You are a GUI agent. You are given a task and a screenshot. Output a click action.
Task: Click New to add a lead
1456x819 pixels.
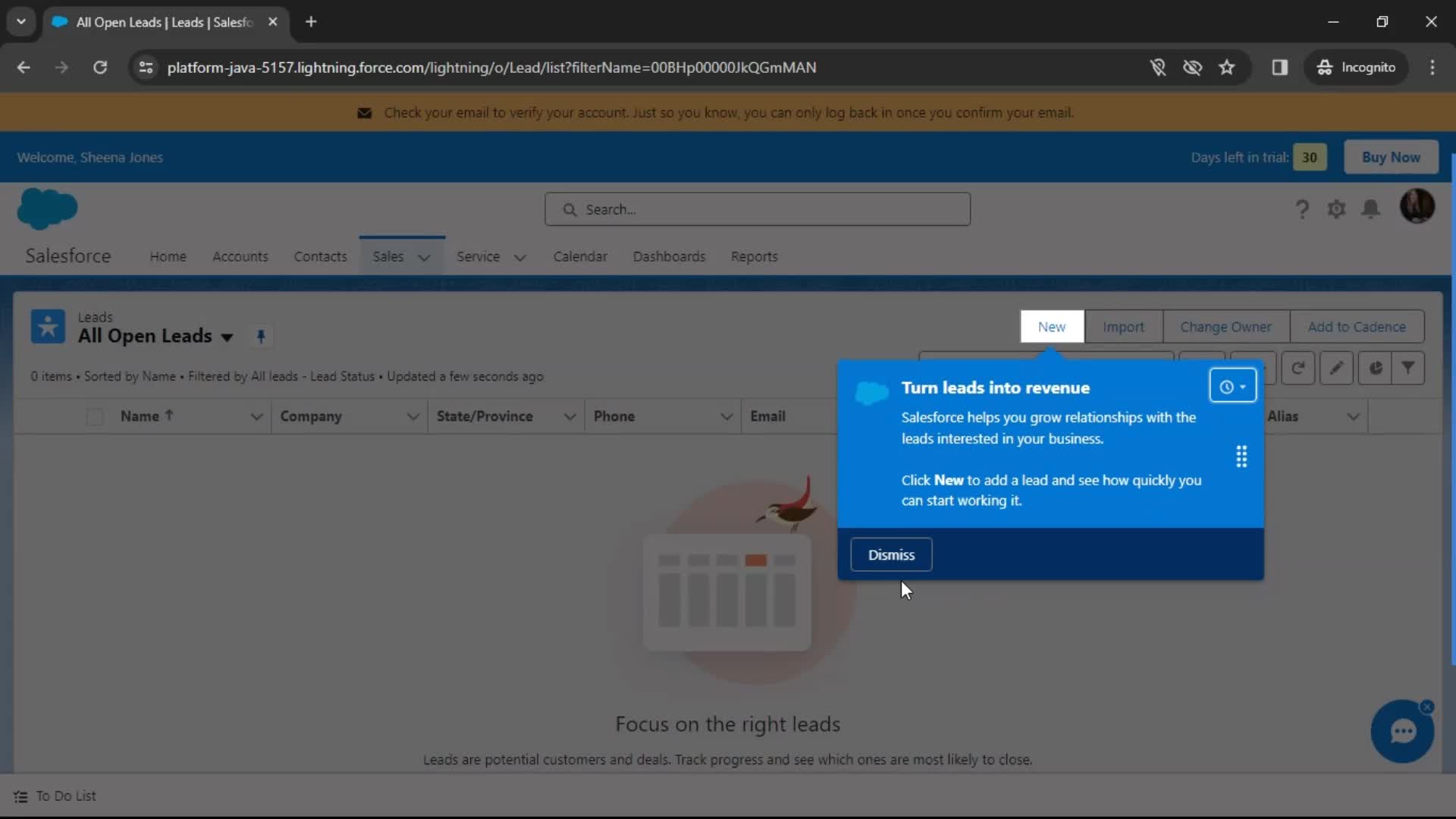[1052, 327]
